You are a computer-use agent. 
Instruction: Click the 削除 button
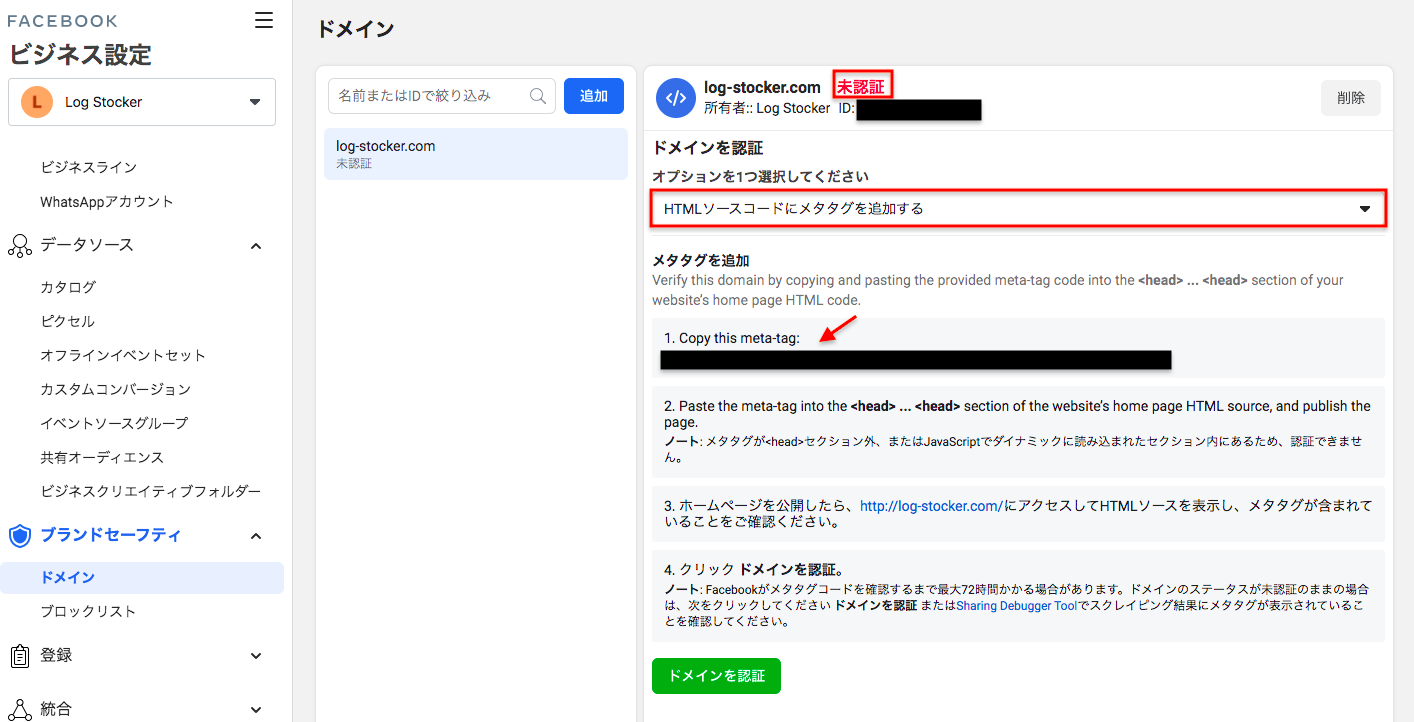tap(1351, 98)
